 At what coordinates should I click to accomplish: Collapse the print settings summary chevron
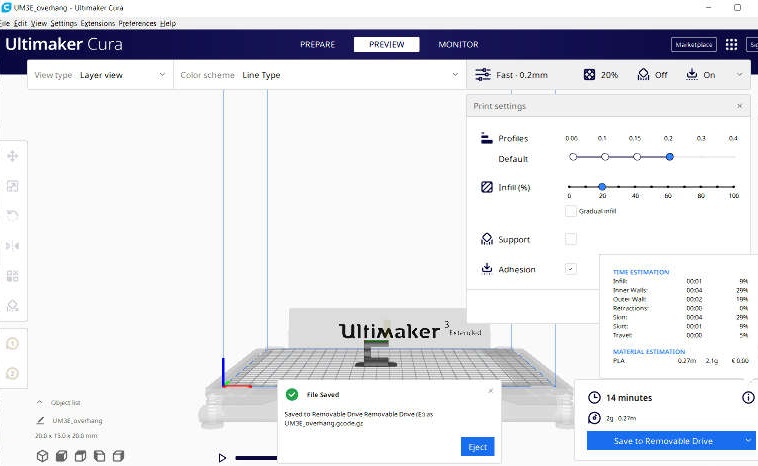(x=739, y=74)
